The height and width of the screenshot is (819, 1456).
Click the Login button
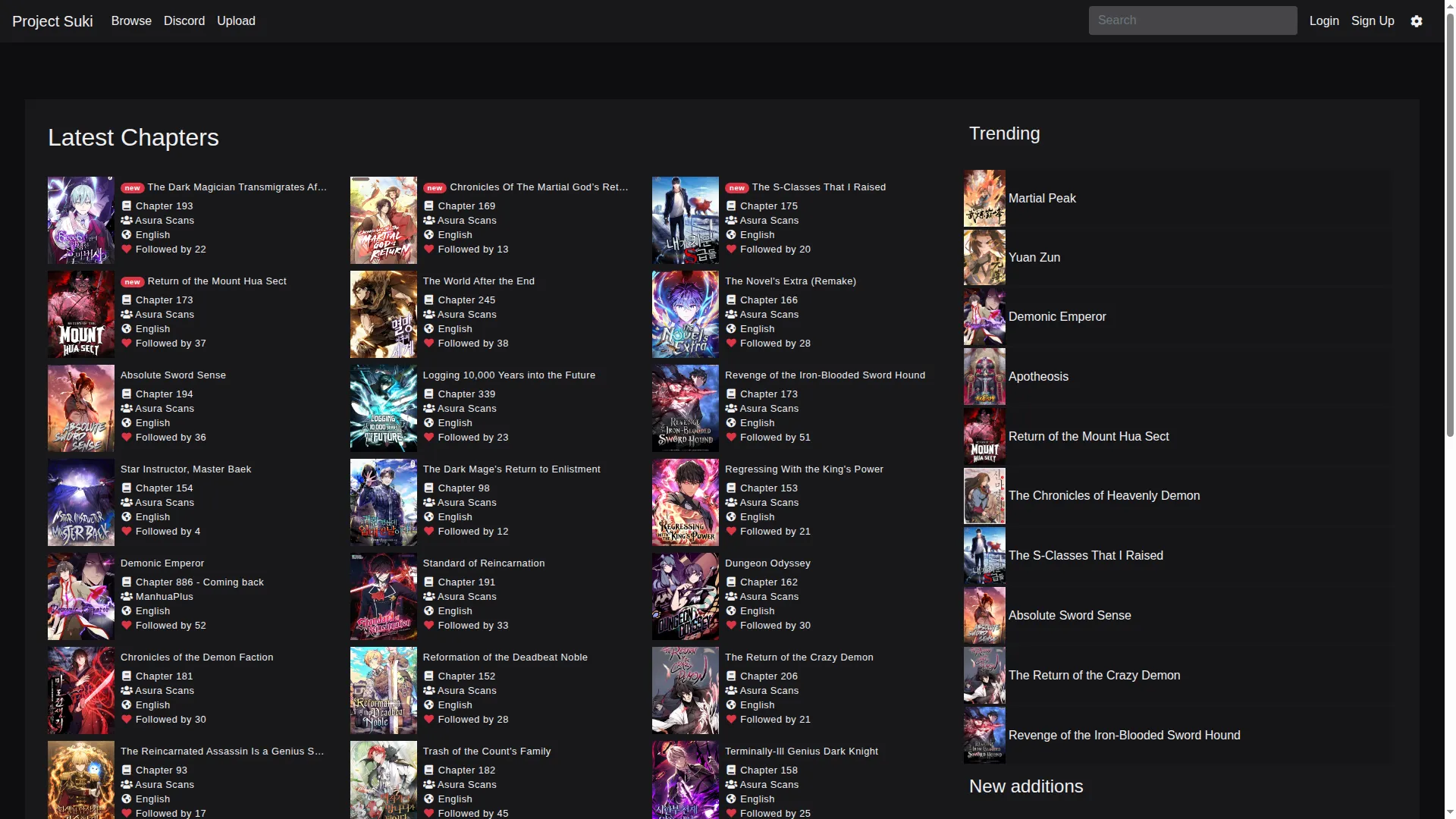pyautogui.click(x=1324, y=21)
